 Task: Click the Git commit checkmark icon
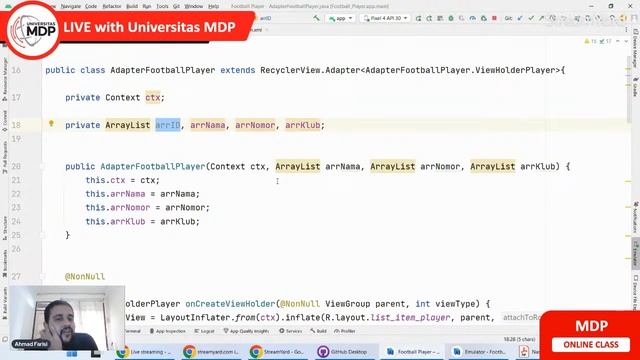[531, 18]
